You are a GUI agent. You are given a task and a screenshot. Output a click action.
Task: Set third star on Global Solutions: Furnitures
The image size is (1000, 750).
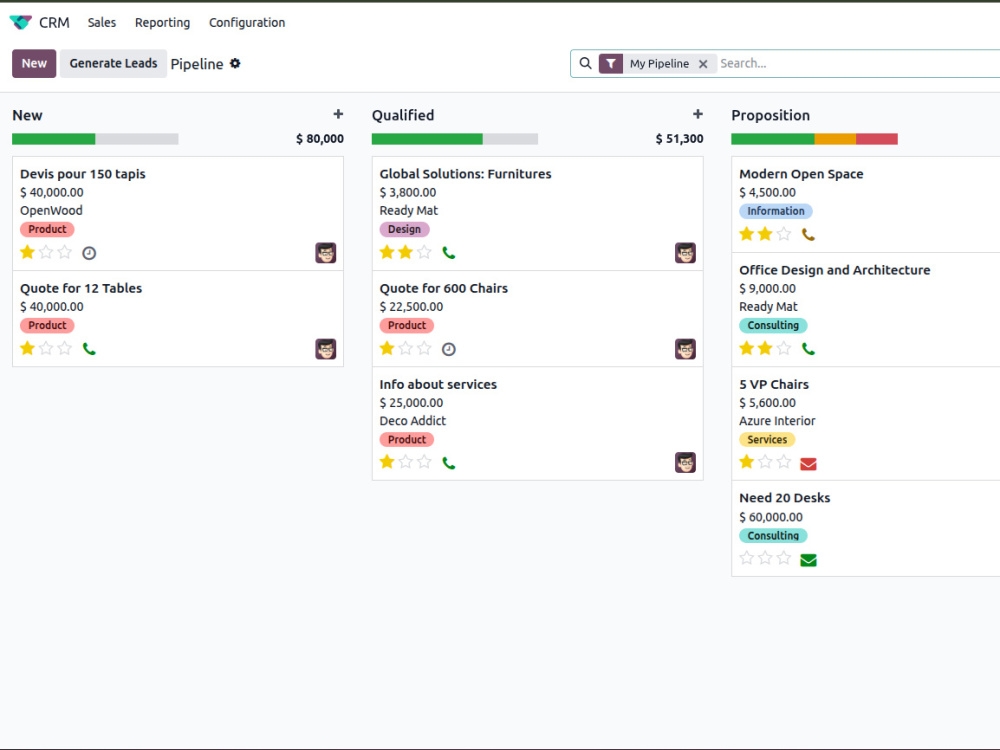click(x=424, y=252)
